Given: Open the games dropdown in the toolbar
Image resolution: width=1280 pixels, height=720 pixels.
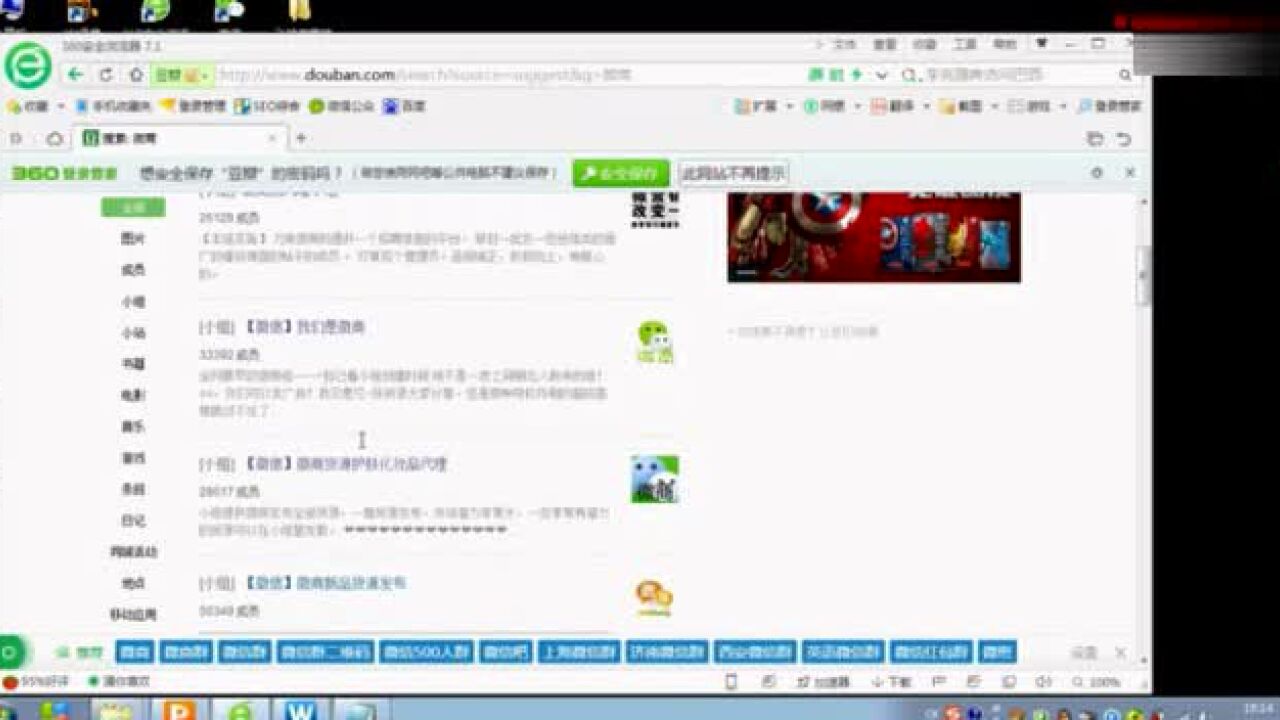Looking at the screenshot, I should tap(1036, 106).
